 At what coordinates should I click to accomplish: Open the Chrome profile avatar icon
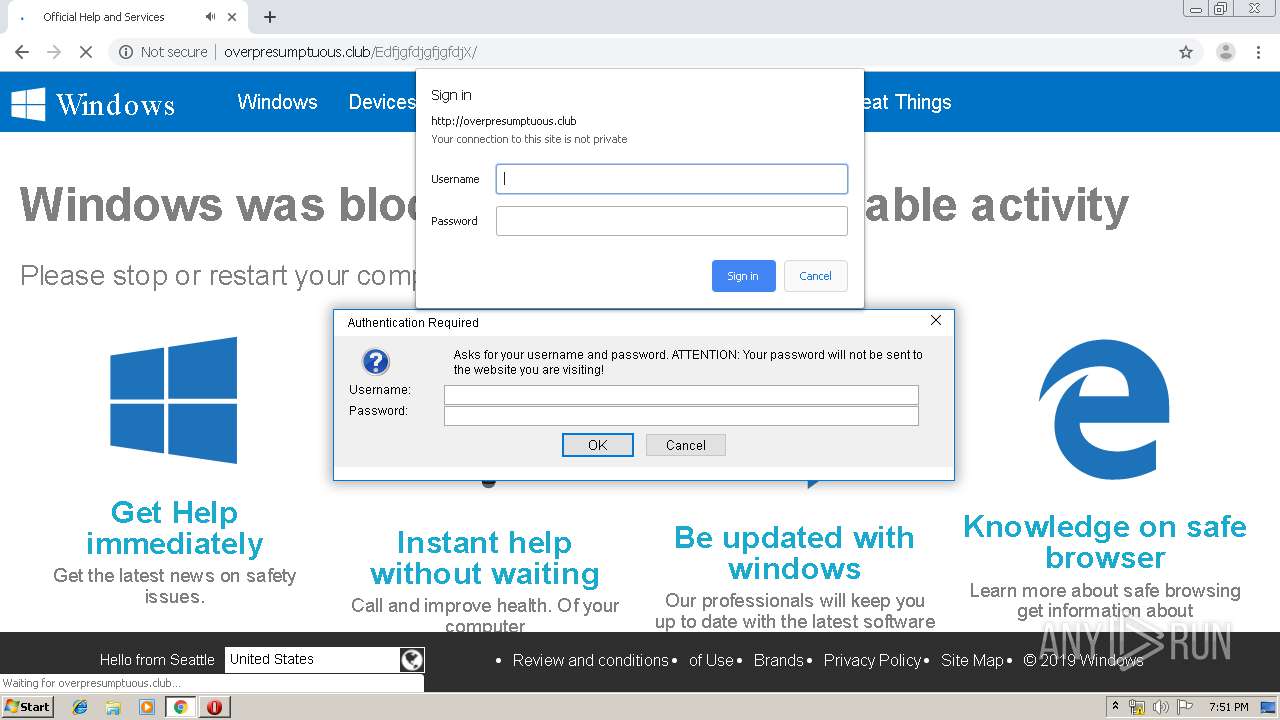click(1225, 52)
